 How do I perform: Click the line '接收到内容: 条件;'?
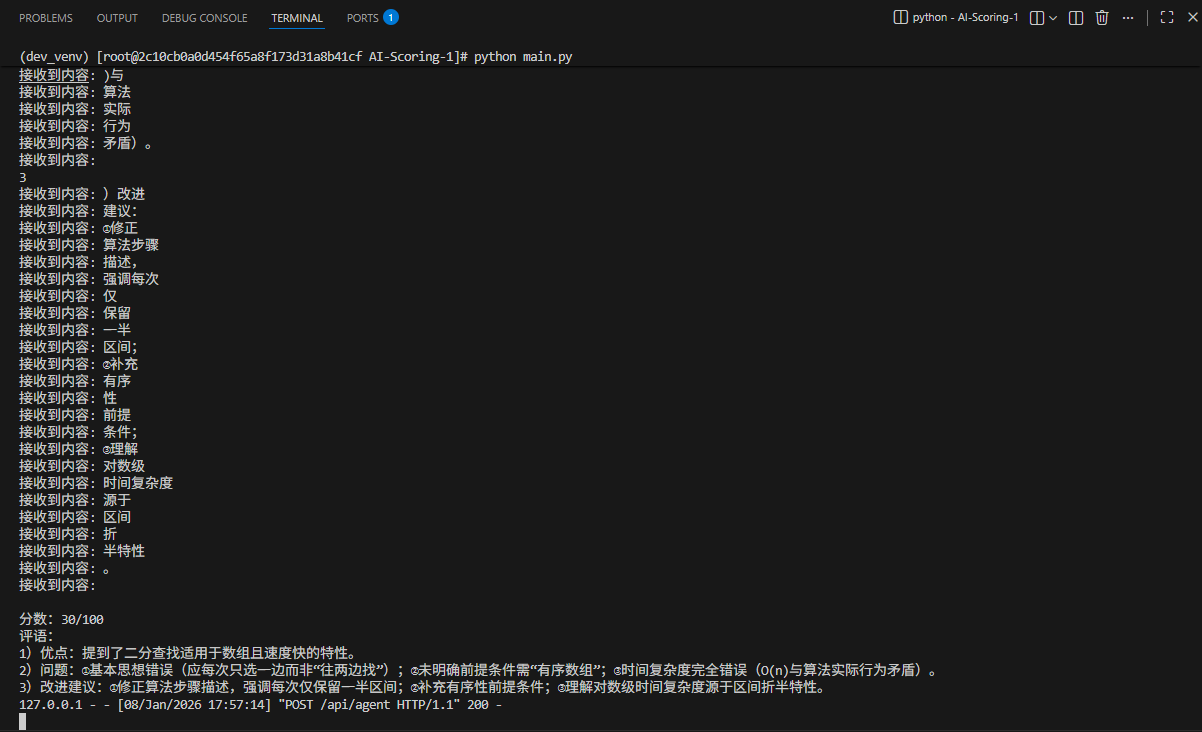tap(79, 432)
